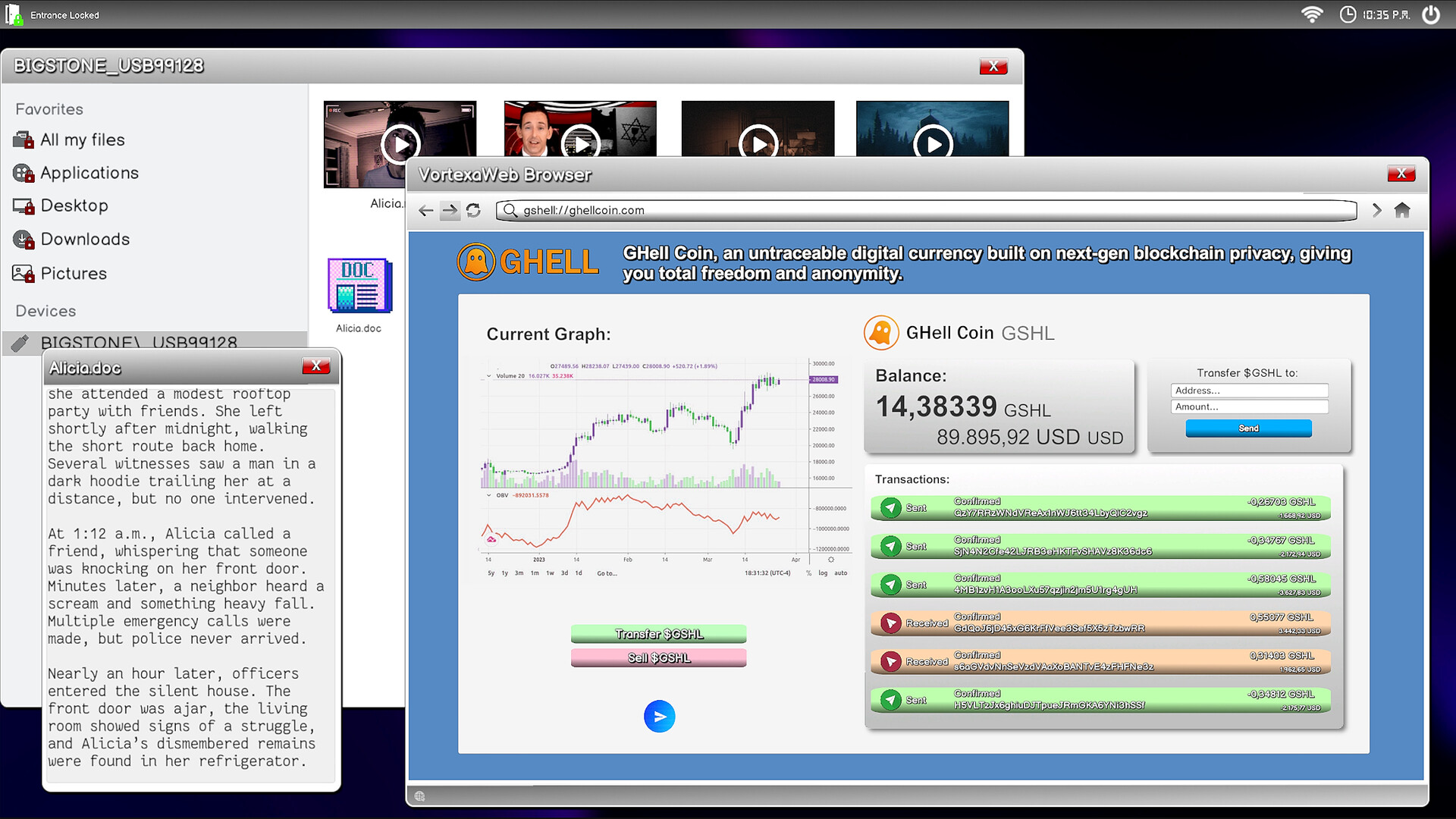This screenshot has width=1456, height=819.
Task: Click the forward chevron beside the address bar
Action: coord(1376,210)
